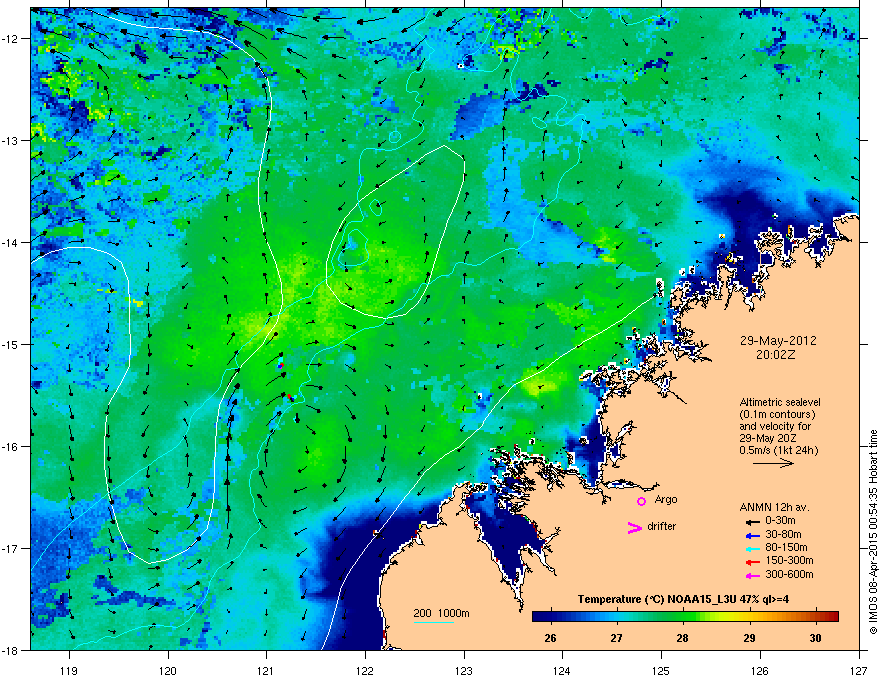Click the longitude label 122

(x=365, y=670)
